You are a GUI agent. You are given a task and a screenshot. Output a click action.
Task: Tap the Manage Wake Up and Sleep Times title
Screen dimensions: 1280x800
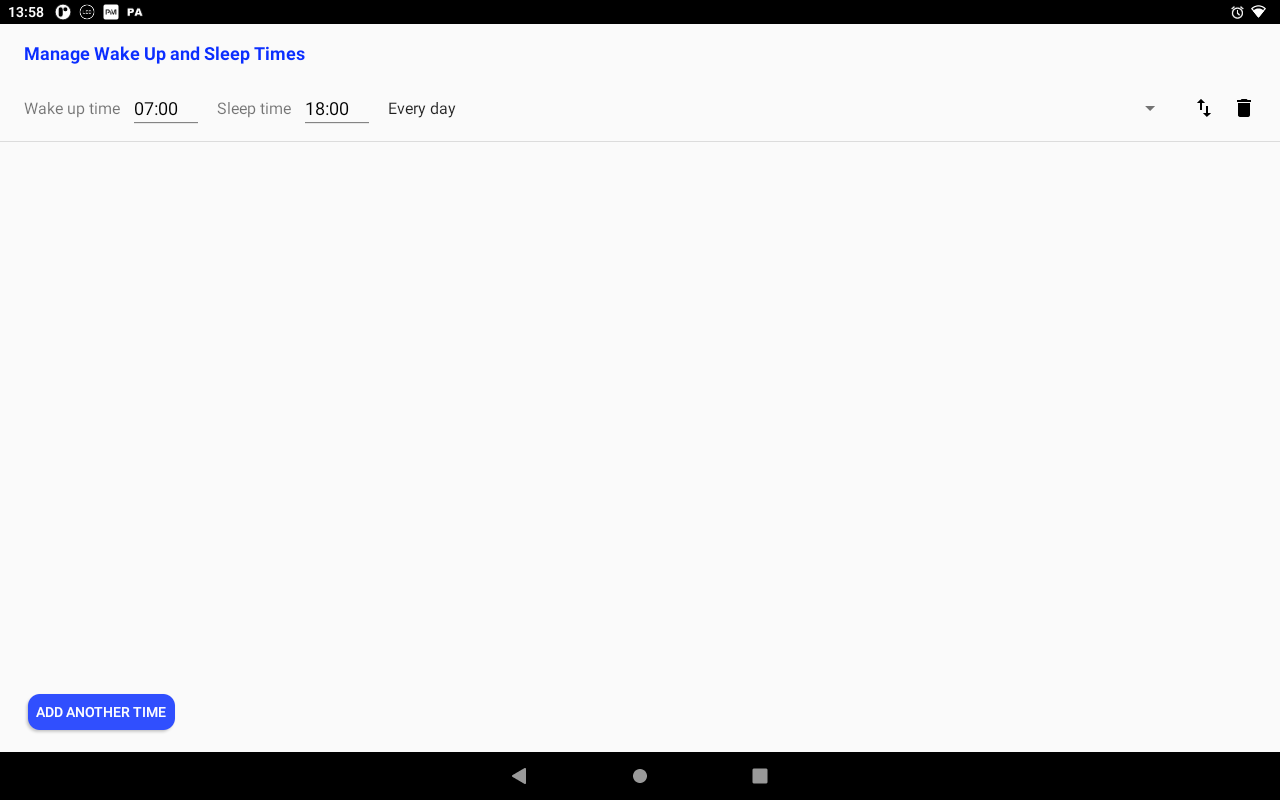point(164,54)
